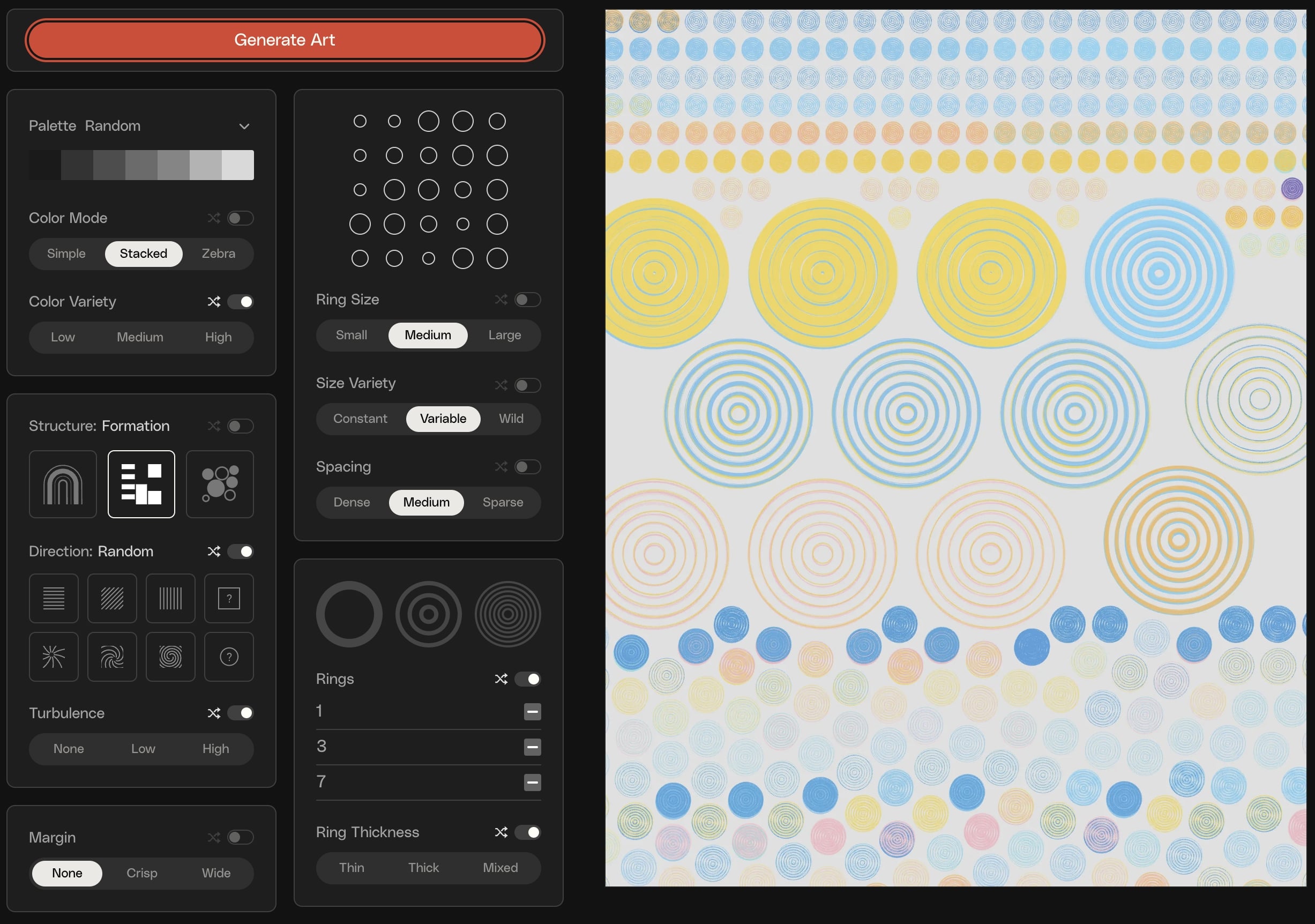Click shuffle icon next to Spacing
Viewport: 1315px width, 924px height.
(x=501, y=466)
